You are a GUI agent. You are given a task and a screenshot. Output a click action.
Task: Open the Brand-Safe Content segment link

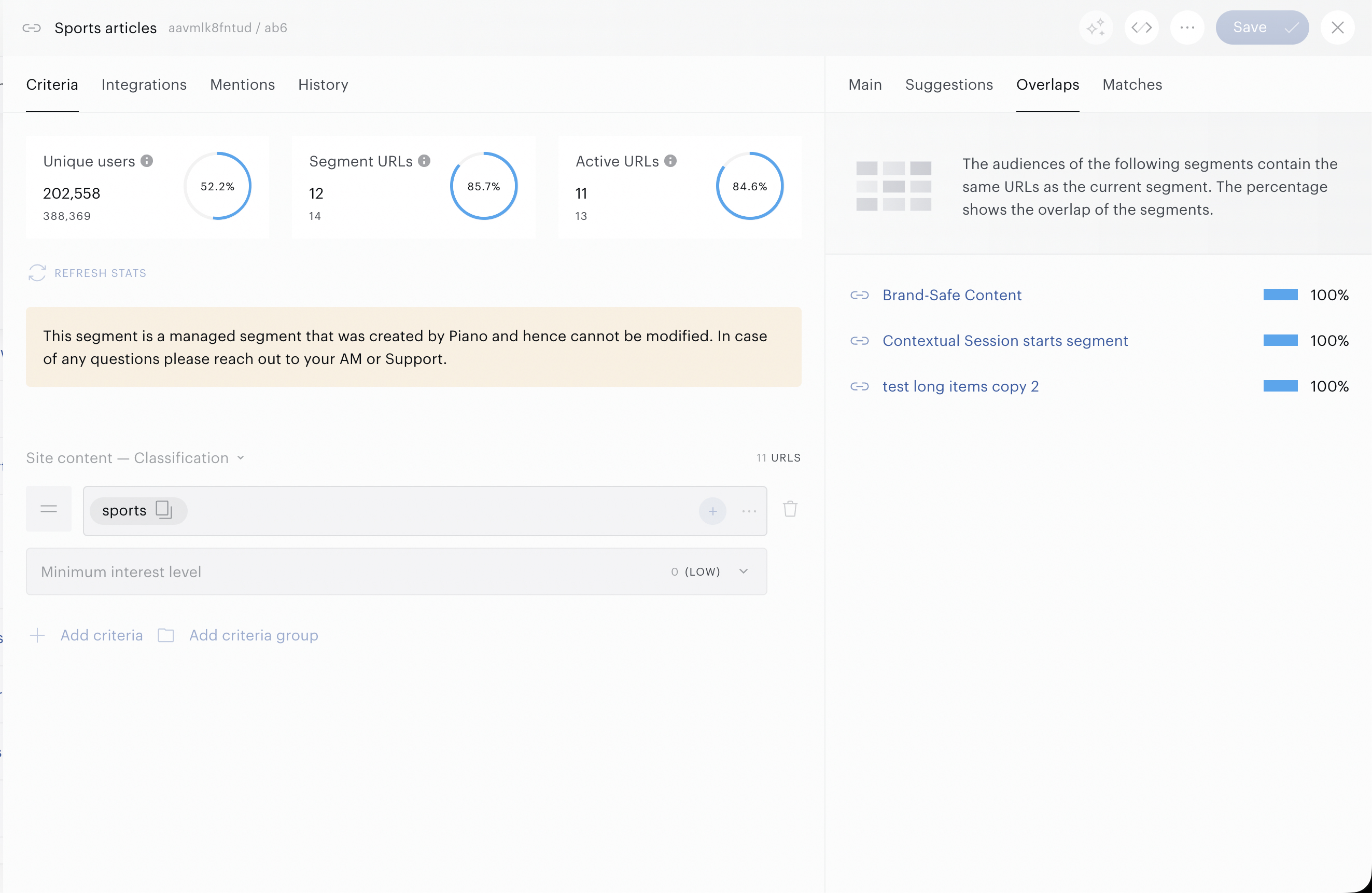tap(953, 295)
